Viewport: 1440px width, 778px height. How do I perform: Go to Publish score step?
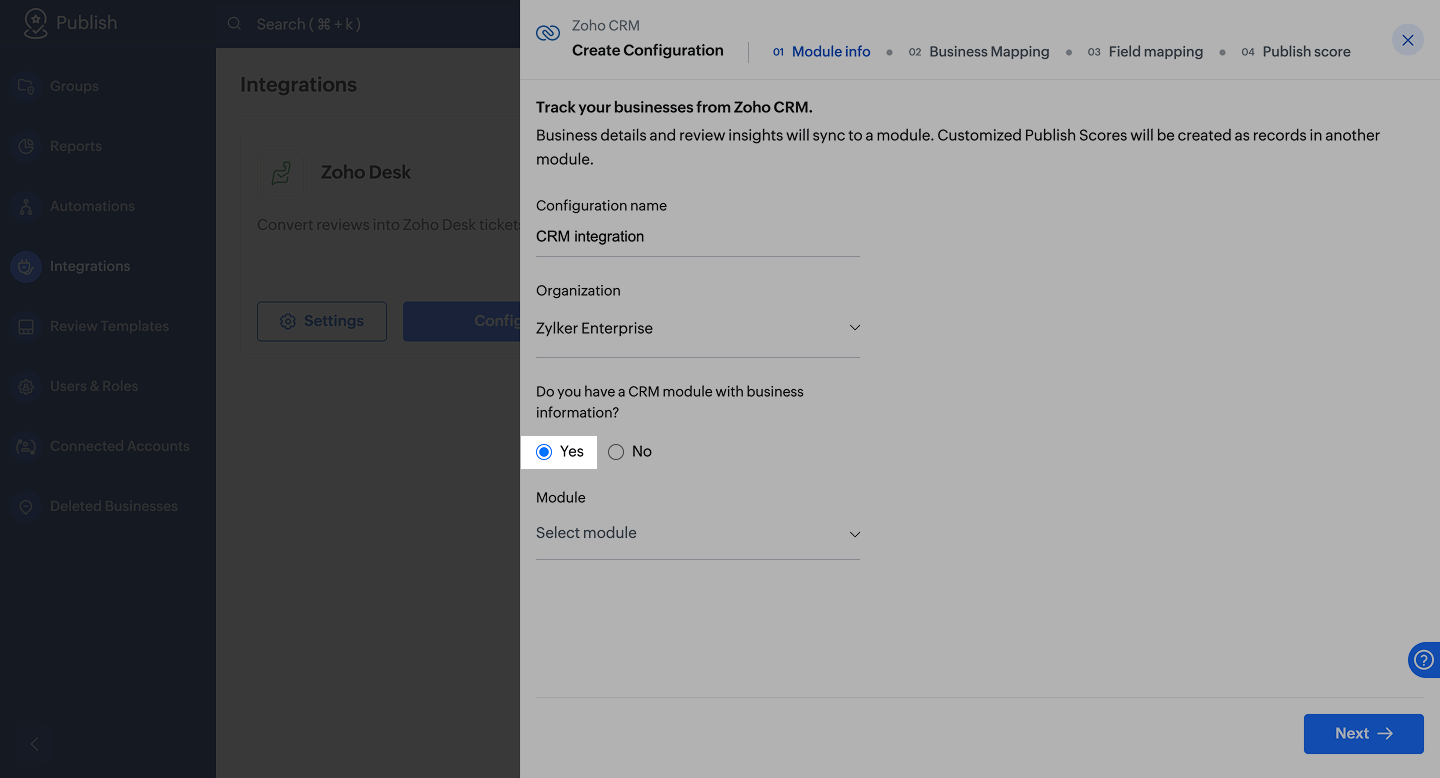[1296, 52]
